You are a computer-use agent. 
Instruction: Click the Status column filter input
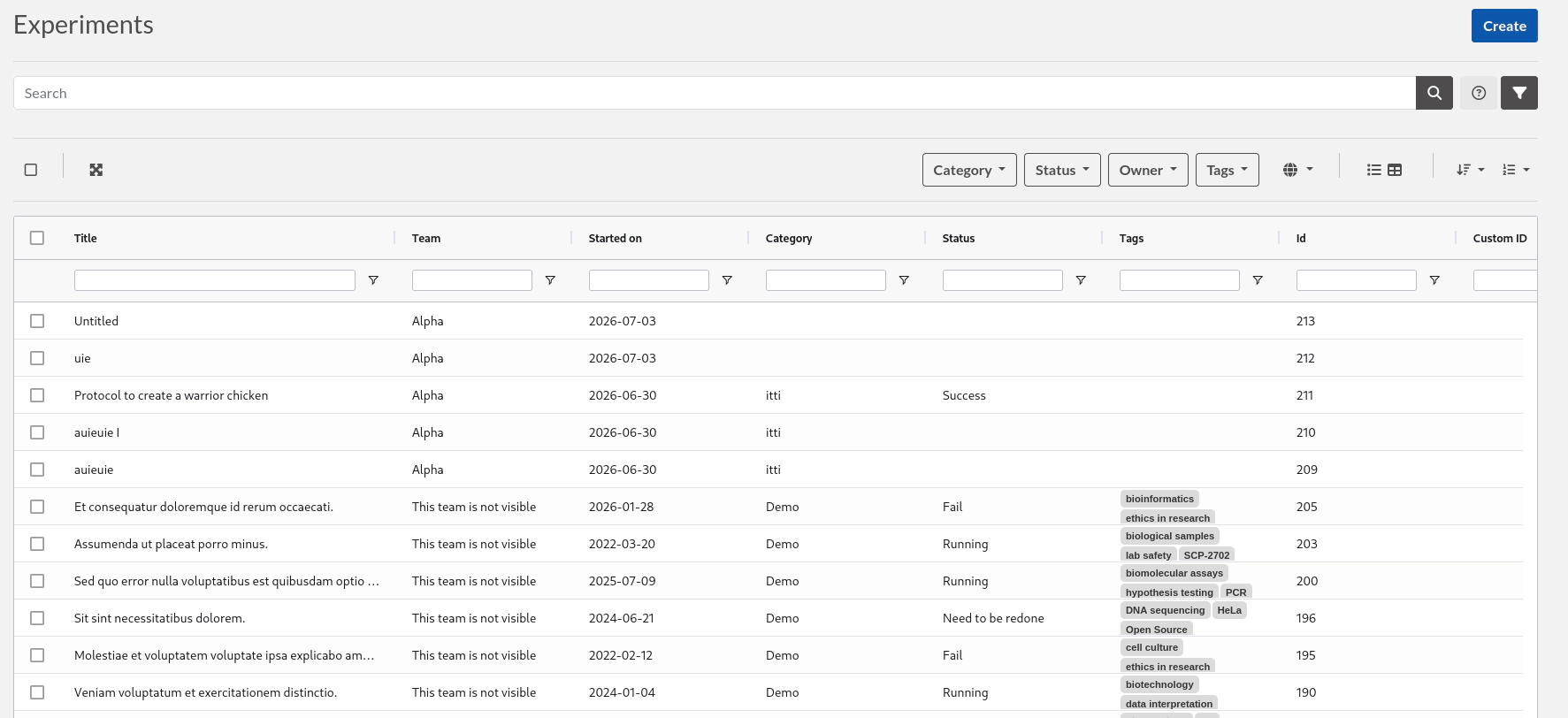(x=1003, y=280)
